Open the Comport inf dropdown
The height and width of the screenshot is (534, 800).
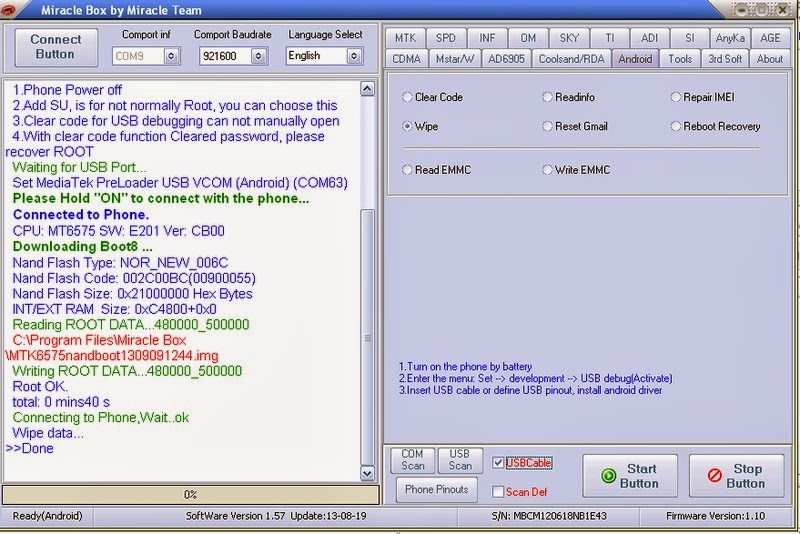[171, 56]
